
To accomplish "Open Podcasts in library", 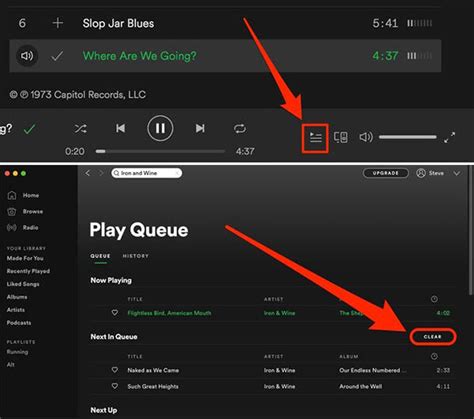I will point(19,323).
